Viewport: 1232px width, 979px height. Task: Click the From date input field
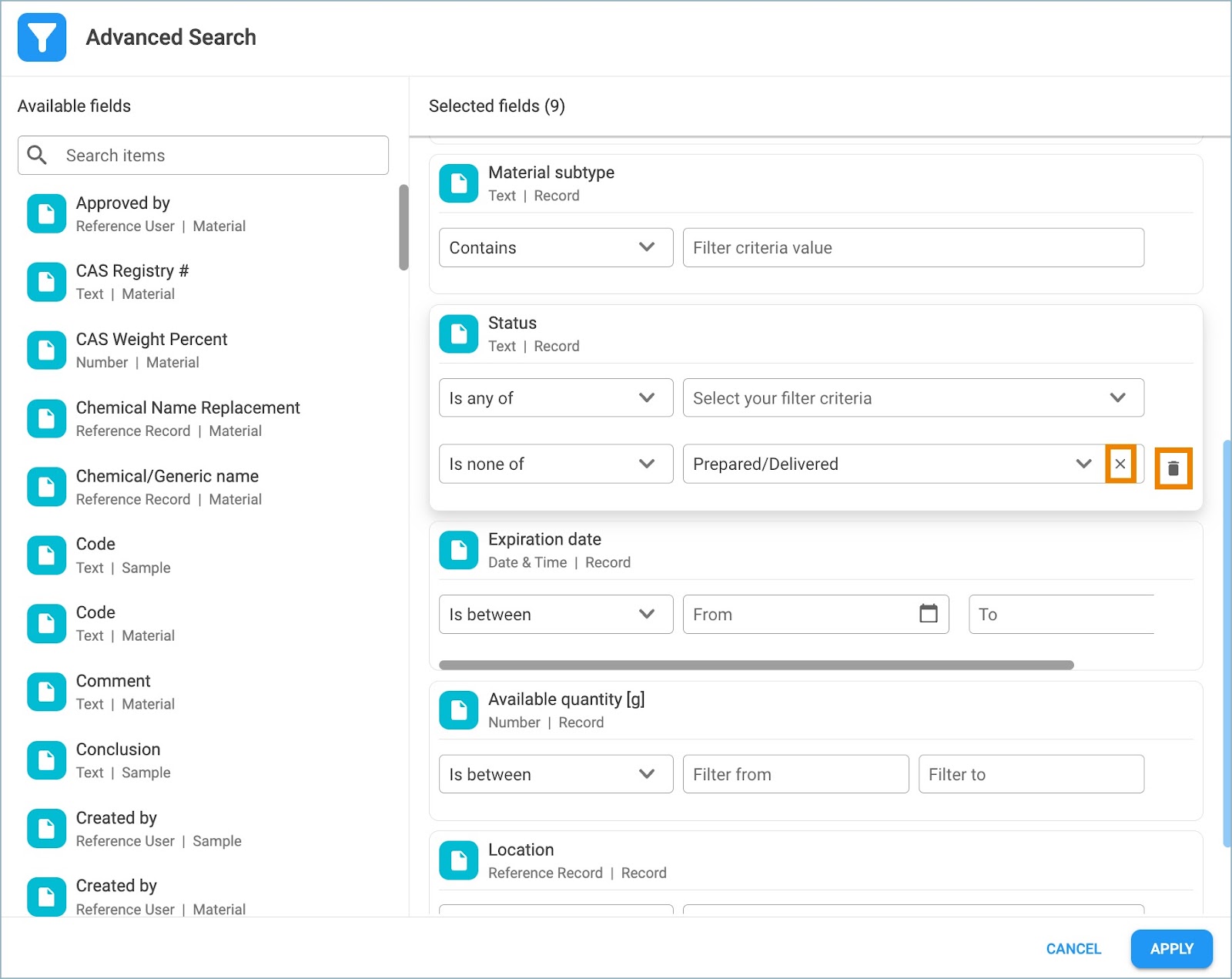coord(815,614)
